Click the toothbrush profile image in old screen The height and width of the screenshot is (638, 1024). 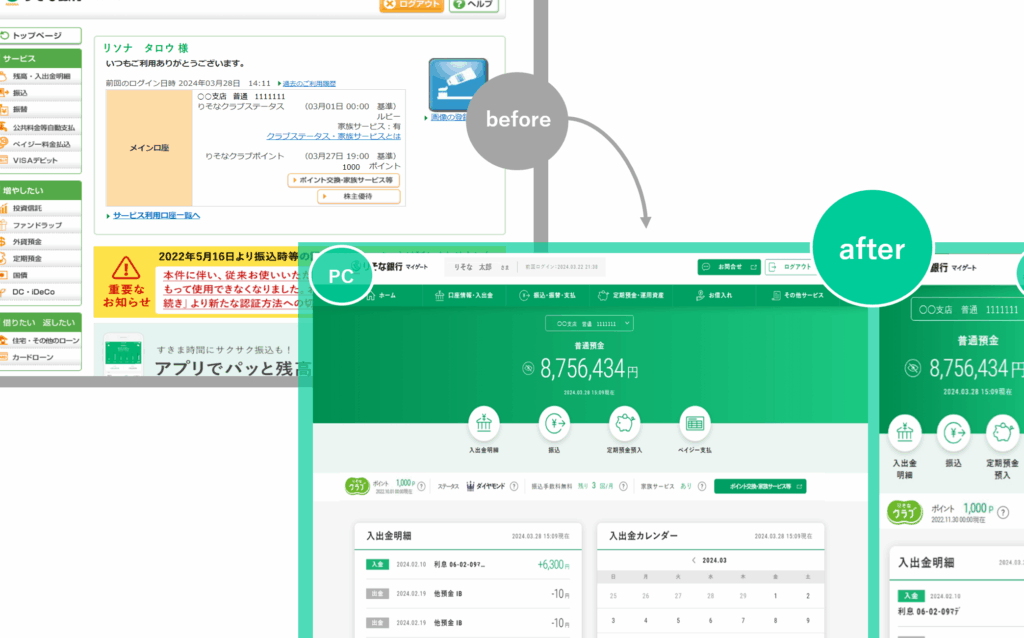(458, 84)
